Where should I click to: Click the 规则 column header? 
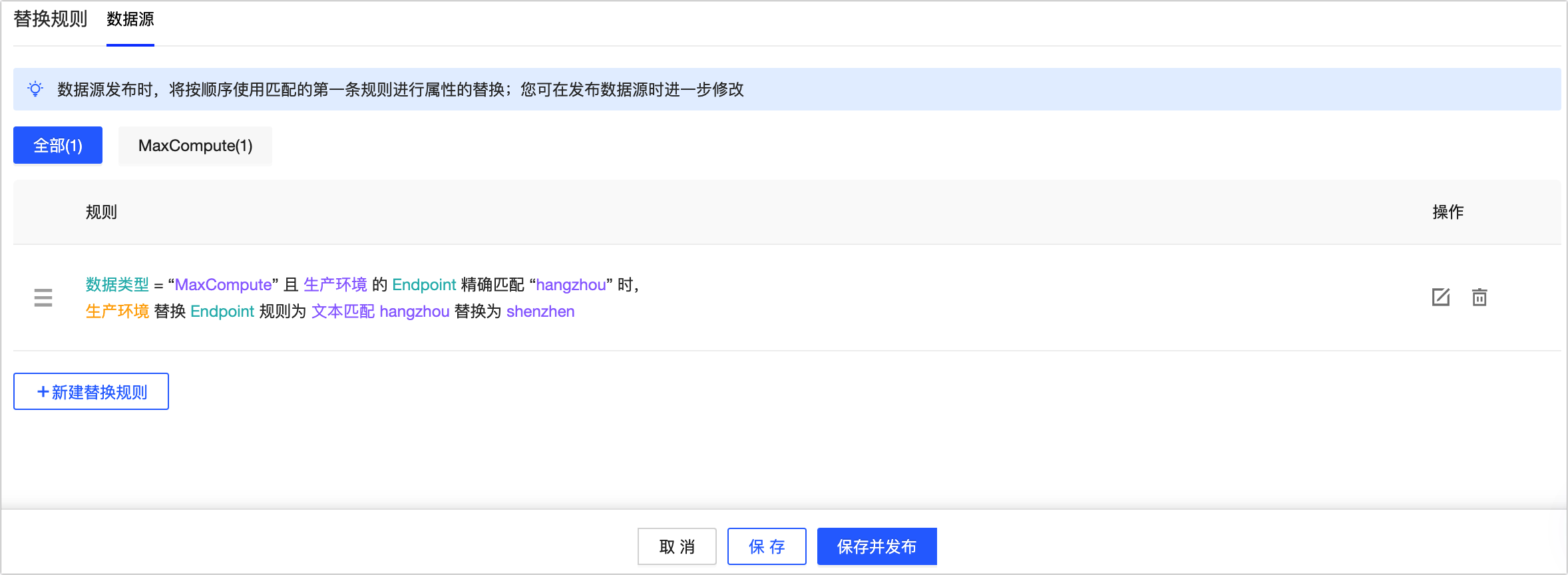click(101, 212)
